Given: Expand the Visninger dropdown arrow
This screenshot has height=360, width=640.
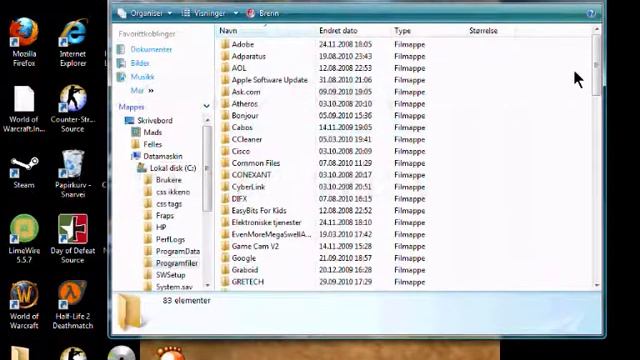Looking at the screenshot, I should tap(236, 13).
